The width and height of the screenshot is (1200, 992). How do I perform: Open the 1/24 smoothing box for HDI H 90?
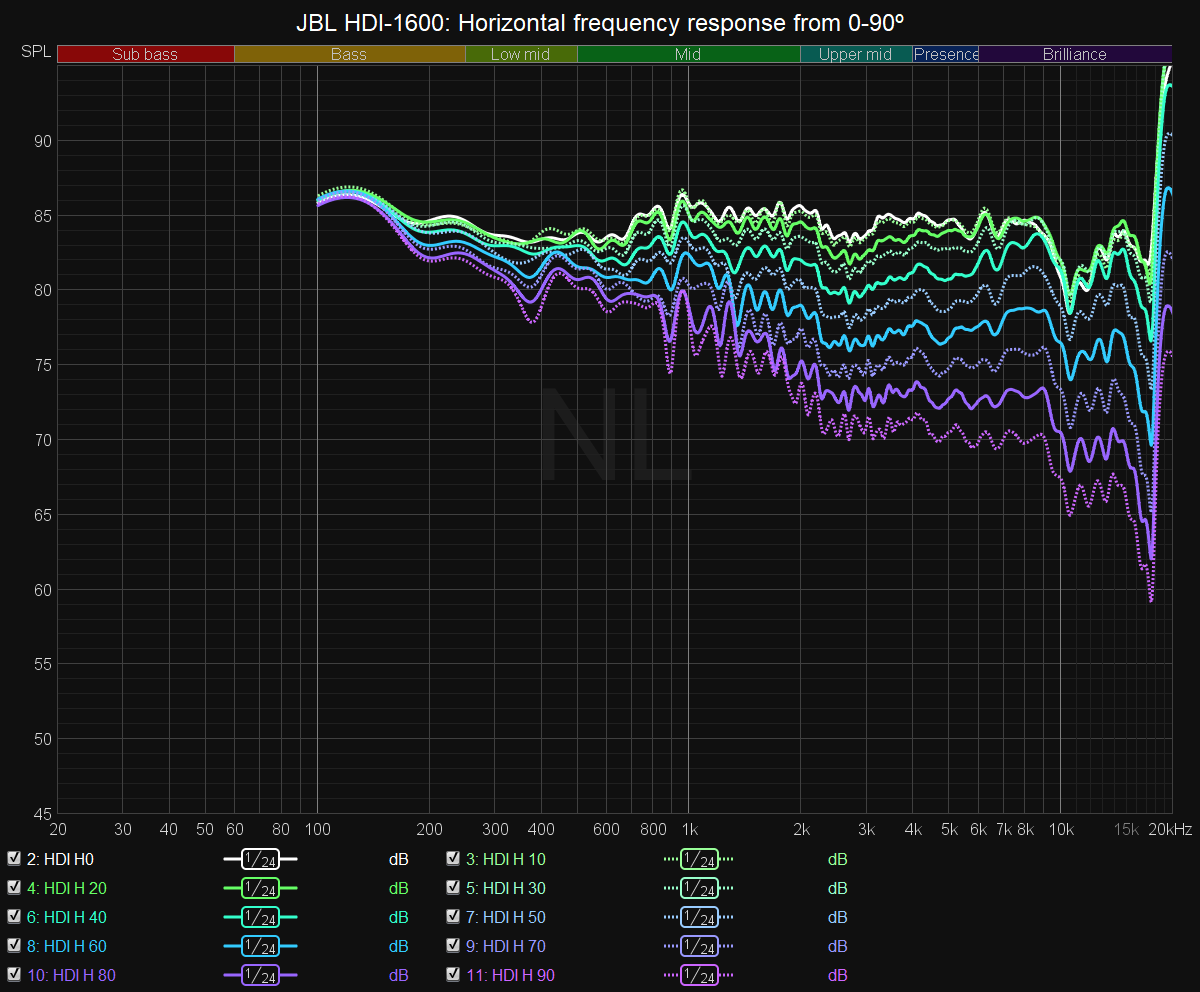699,975
